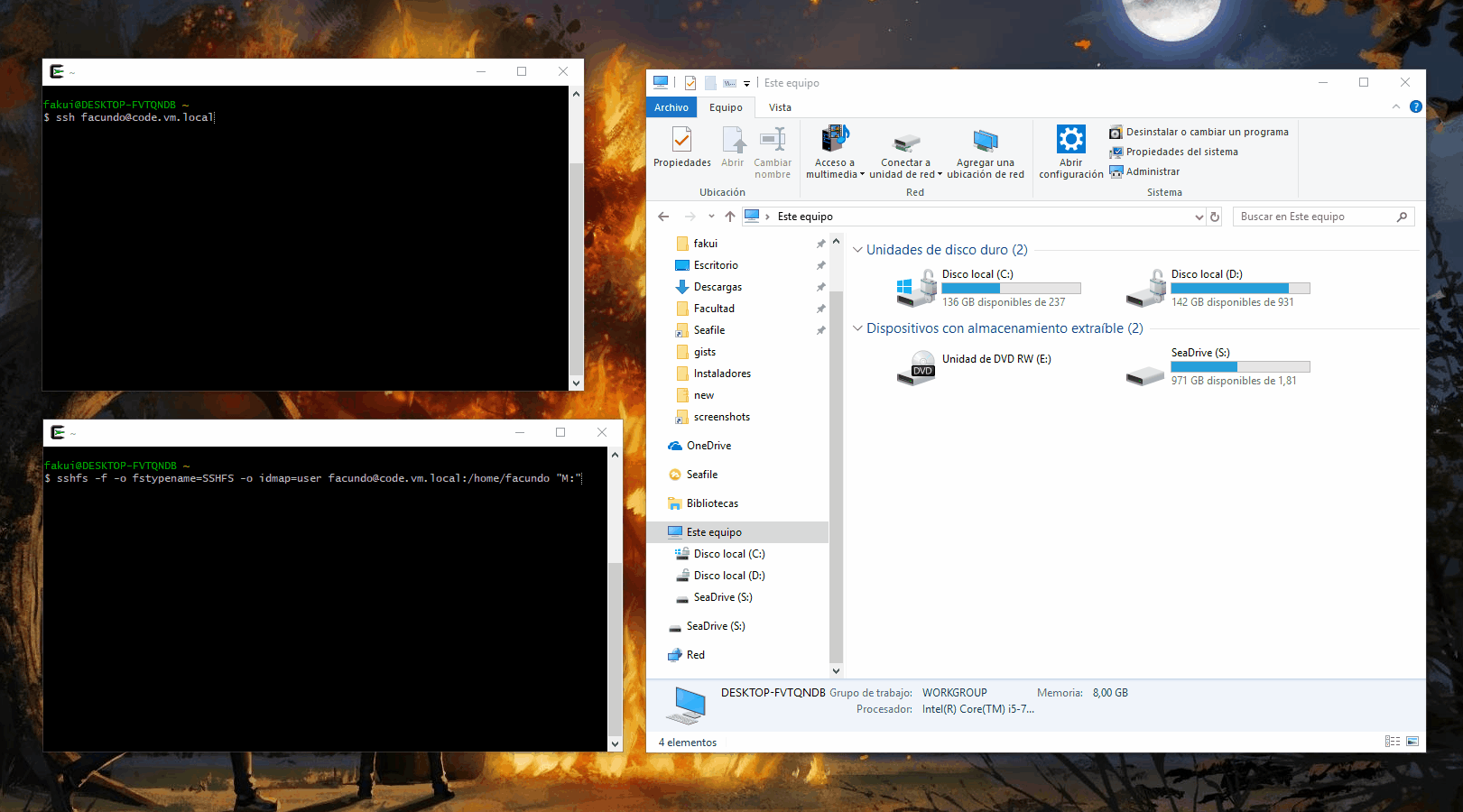
Task: Click the Buscar en Este equipo field
Action: tap(1323, 217)
